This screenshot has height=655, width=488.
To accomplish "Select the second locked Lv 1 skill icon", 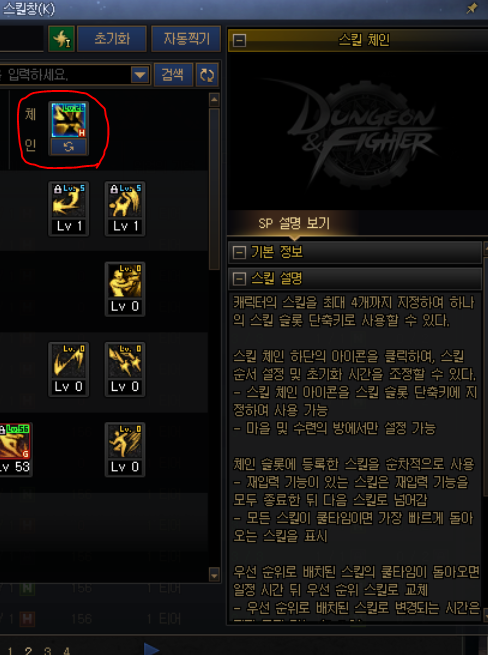I will pos(125,208).
